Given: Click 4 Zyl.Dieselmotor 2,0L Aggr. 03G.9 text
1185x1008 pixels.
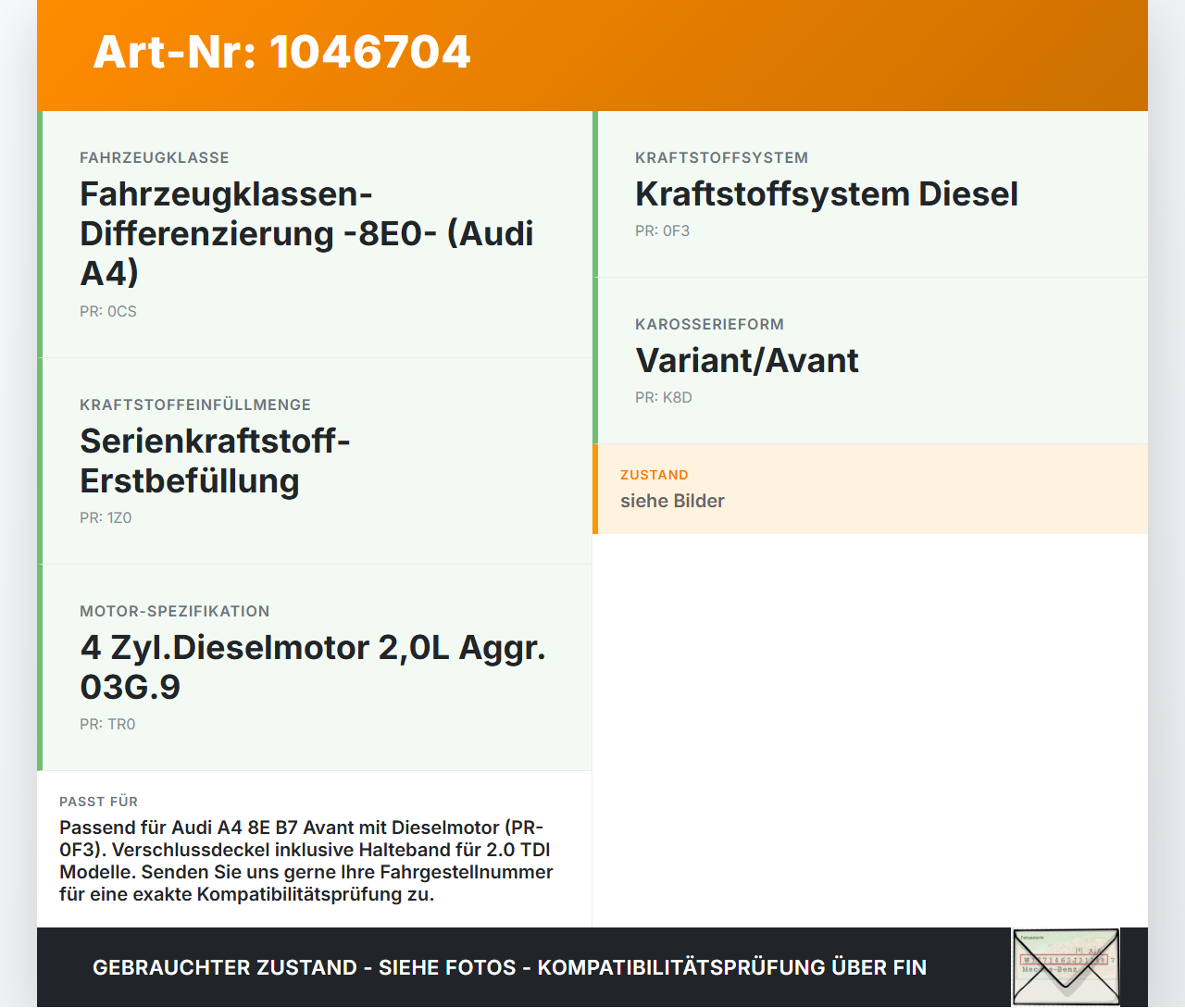Looking at the screenshot, I should (313, 667).
